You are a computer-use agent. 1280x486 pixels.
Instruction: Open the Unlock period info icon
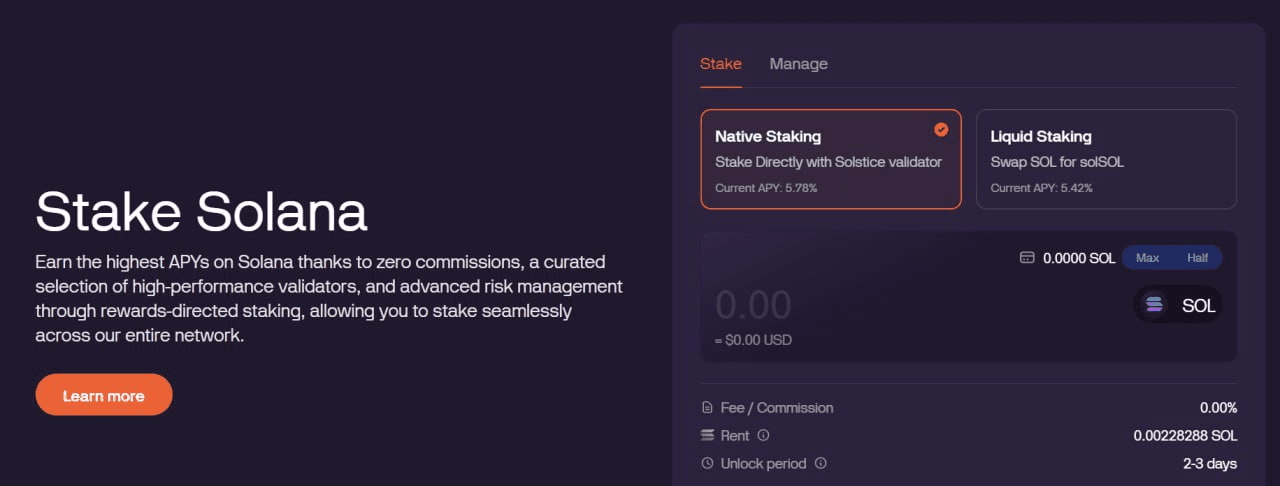(821, 464)
